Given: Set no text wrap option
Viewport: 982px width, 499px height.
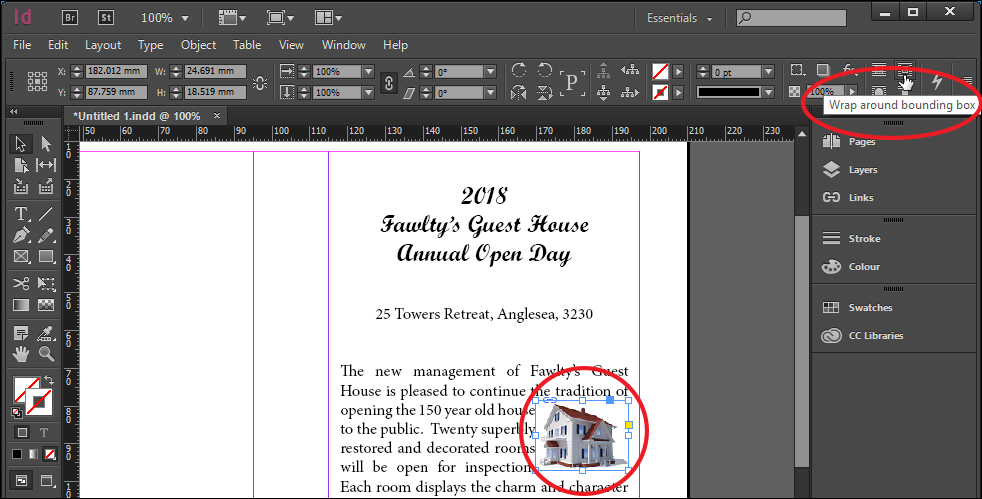Looking at the screenshot, I should (x=879, y=69).
